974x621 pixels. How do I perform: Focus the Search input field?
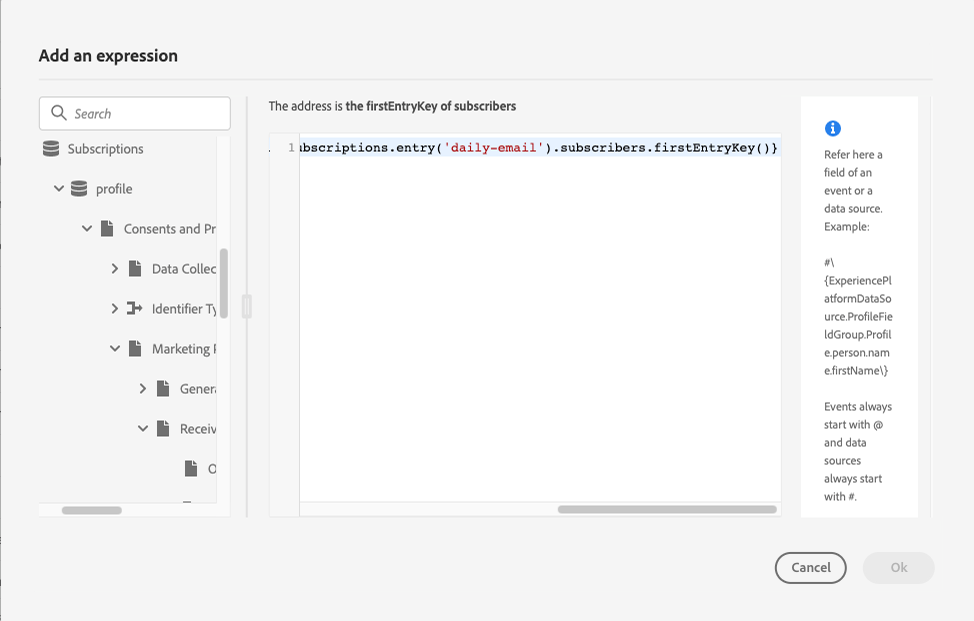(135, 113)
